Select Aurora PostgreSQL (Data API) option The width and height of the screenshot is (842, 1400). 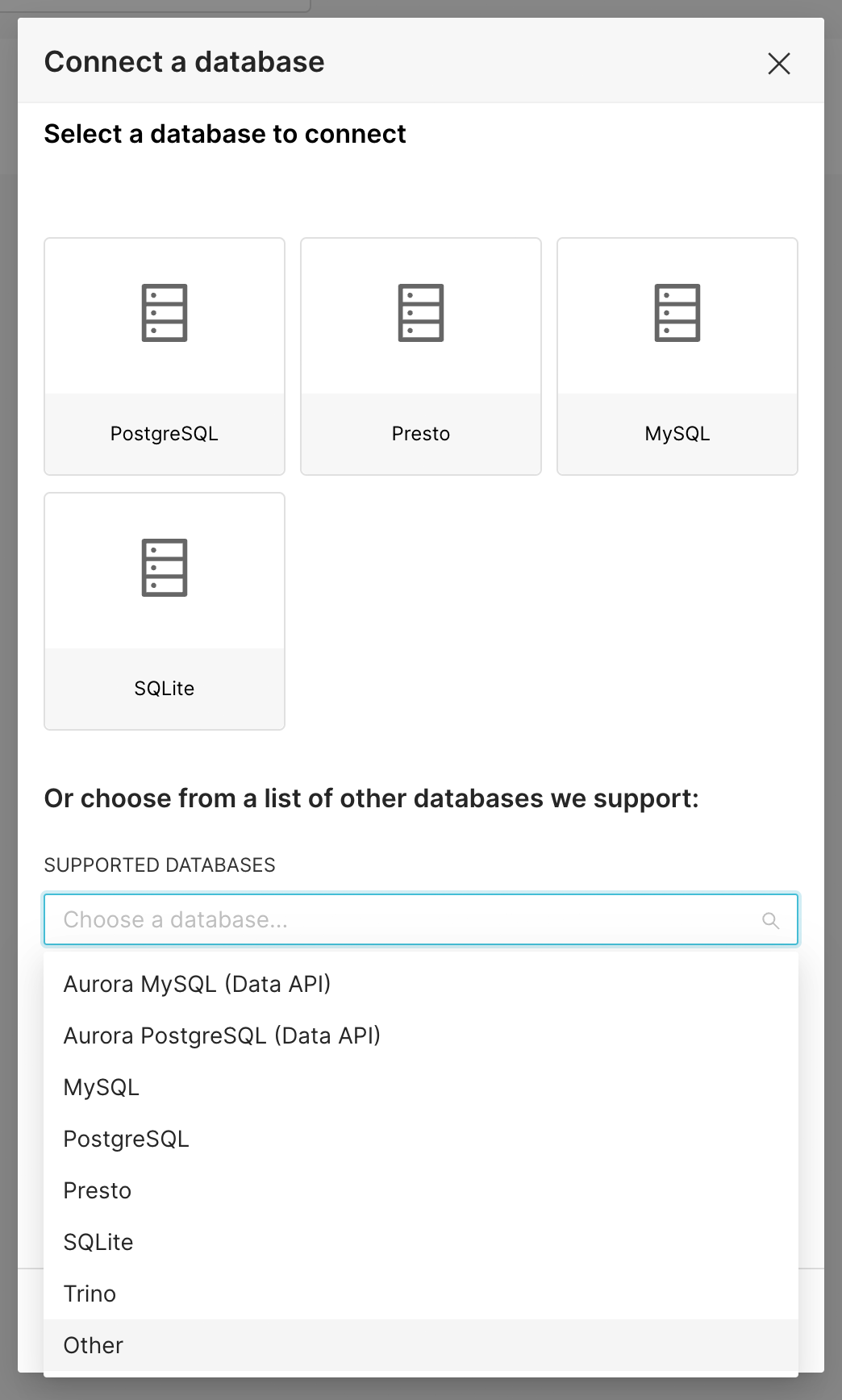point(222,1035)
